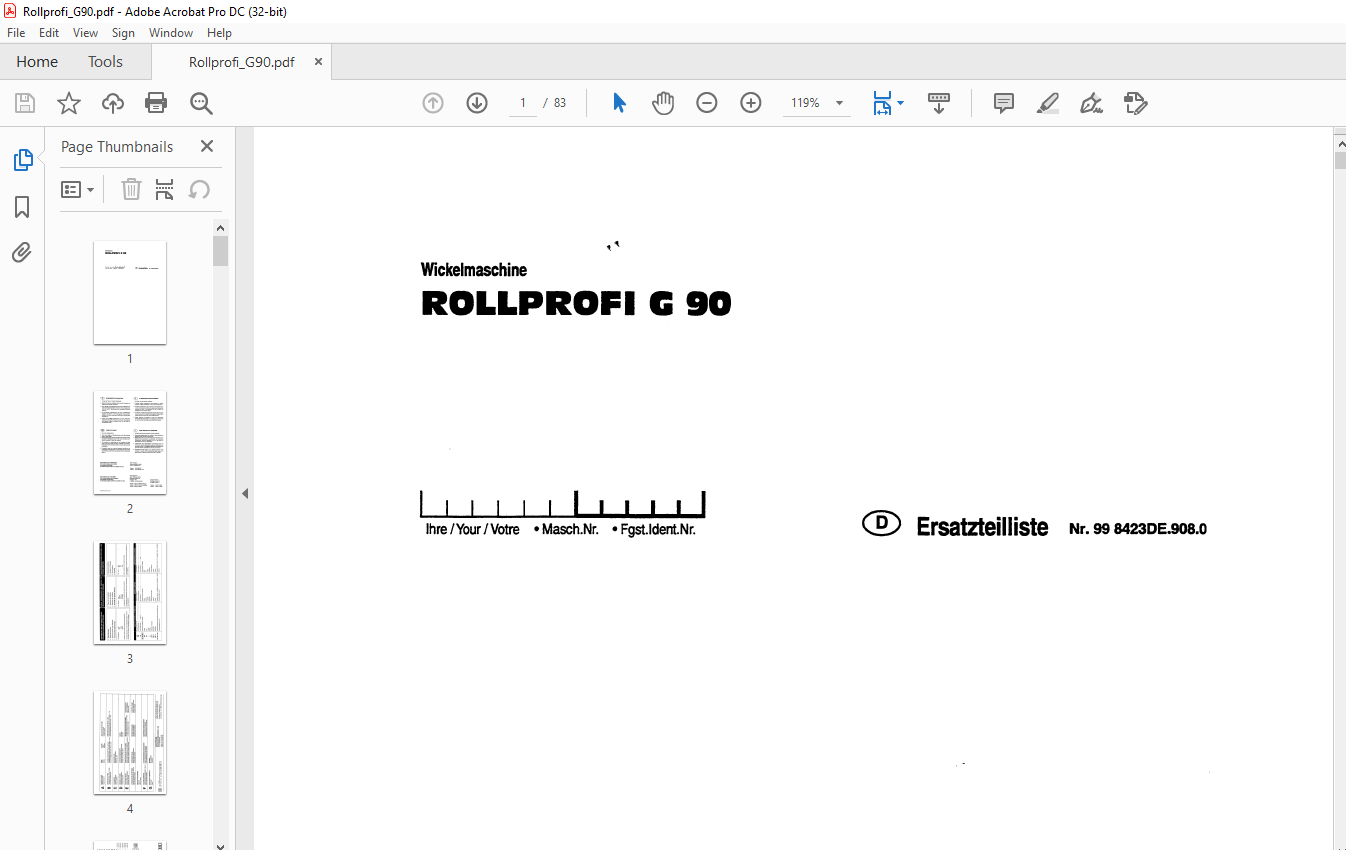
Task: Select page 4 thumbnail
Action: click(x=130, y=742)
